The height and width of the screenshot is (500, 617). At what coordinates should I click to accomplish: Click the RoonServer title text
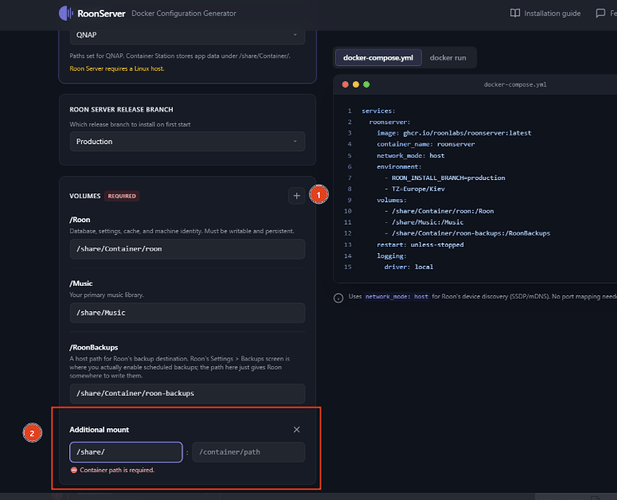pyautogui.click(x=101, y=14)
